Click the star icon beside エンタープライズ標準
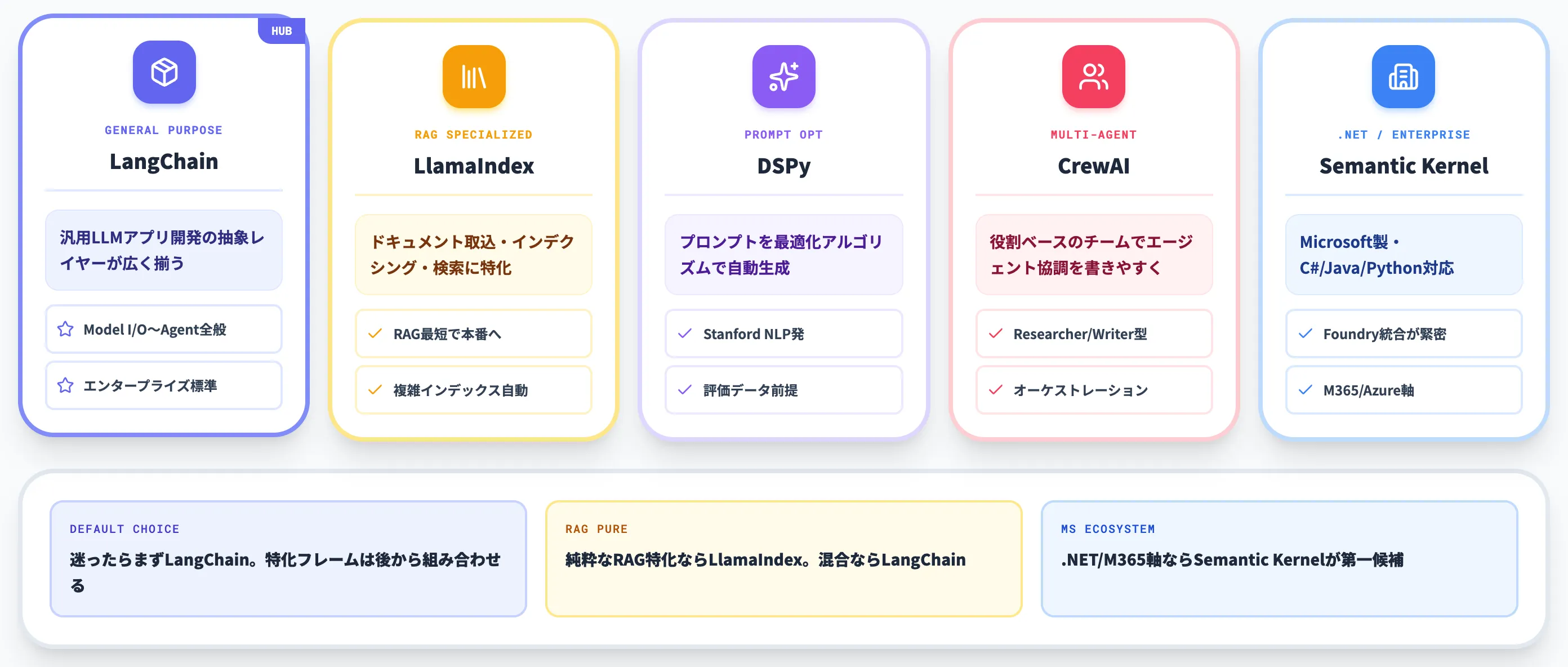 [x=65, y=385]
